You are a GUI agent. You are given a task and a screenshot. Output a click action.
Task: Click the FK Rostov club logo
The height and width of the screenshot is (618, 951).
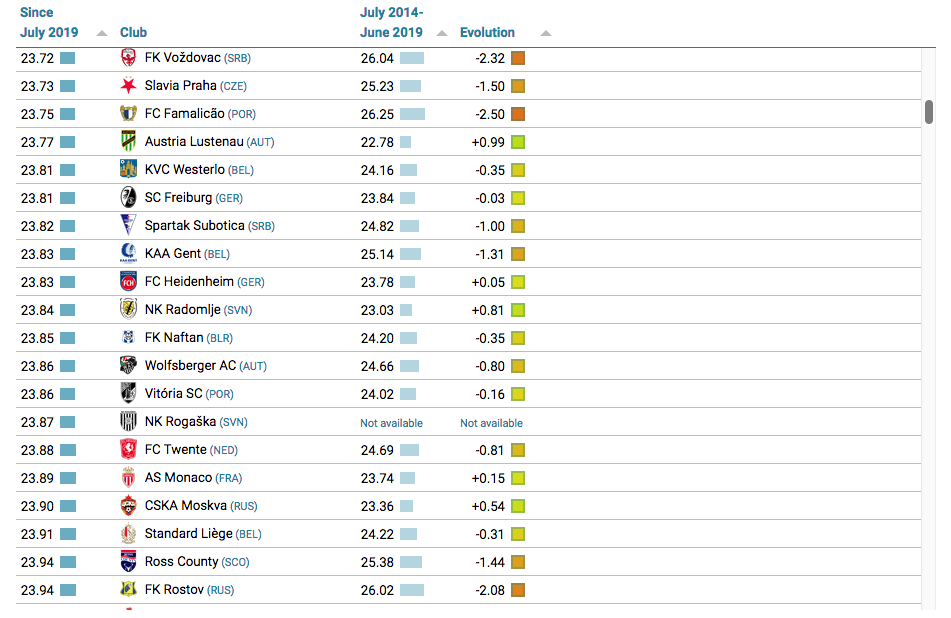point(128,590)
